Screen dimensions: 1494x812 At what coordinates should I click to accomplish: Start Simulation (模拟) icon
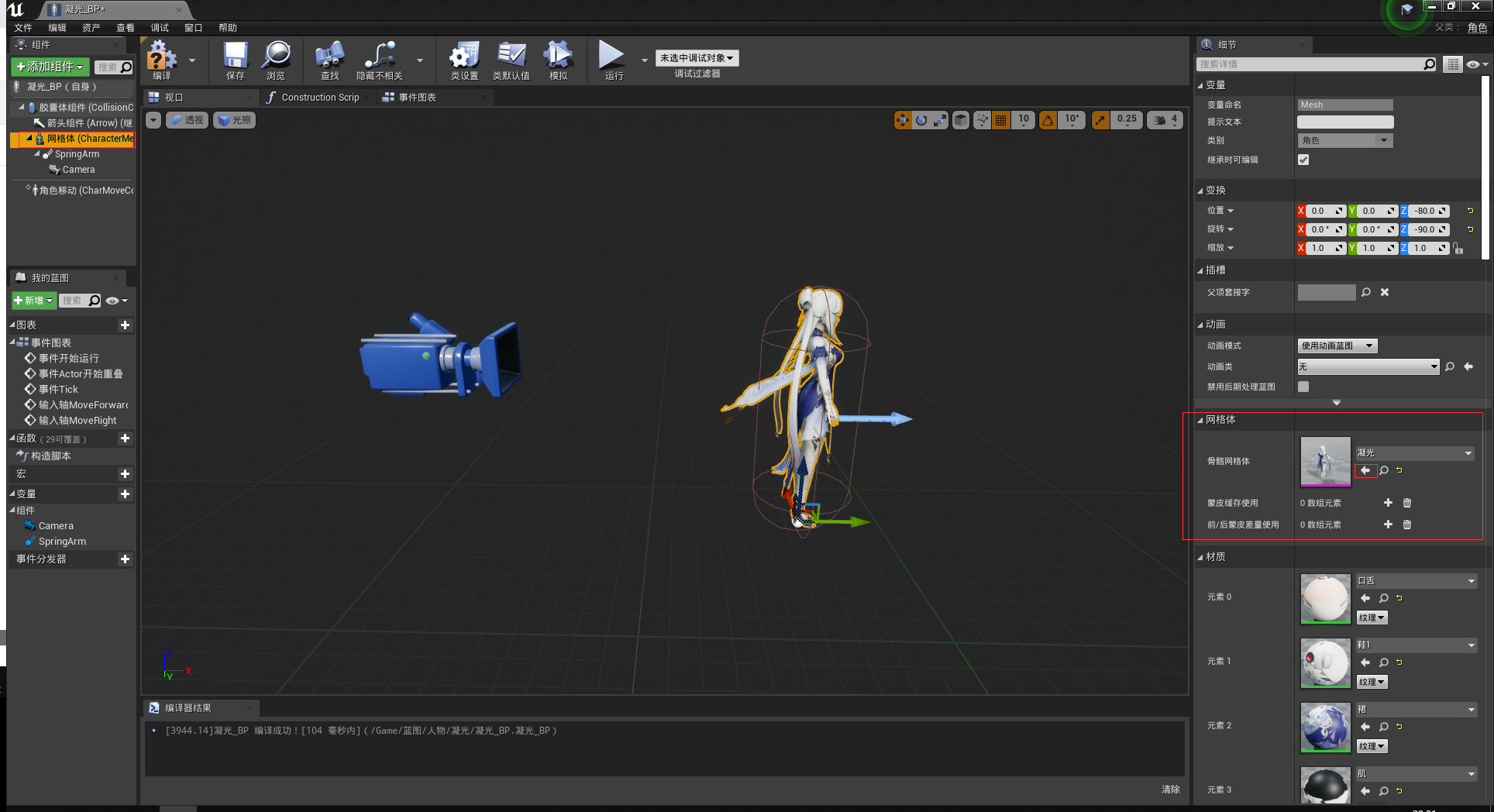558,60
